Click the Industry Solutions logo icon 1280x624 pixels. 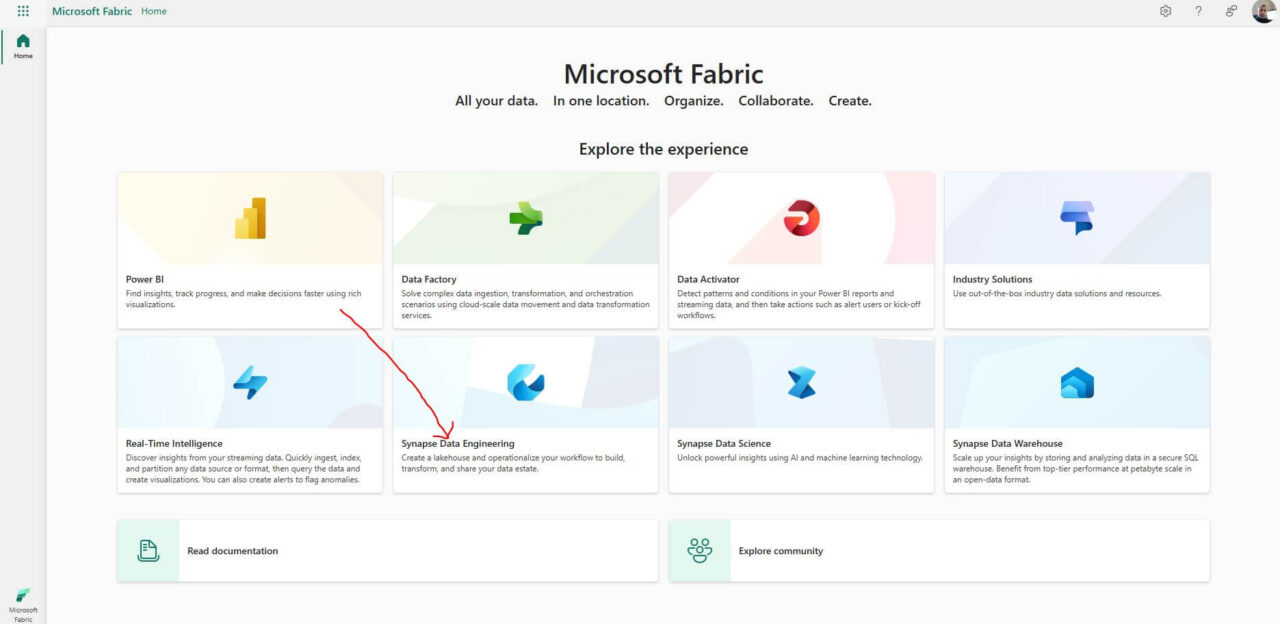click(1077, 218)
